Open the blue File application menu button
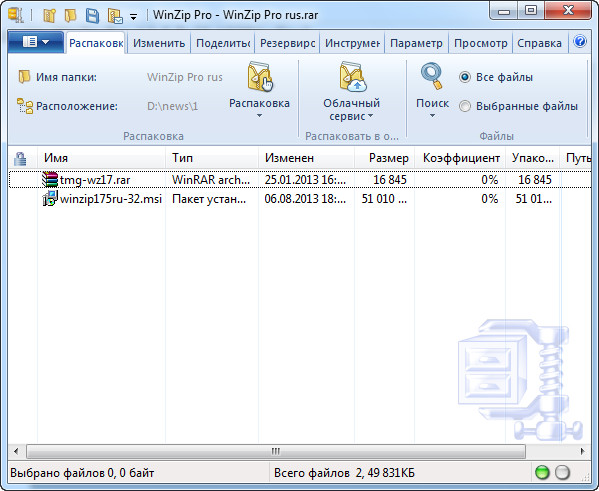Screen dimensions: 599x491 point(36,42)
